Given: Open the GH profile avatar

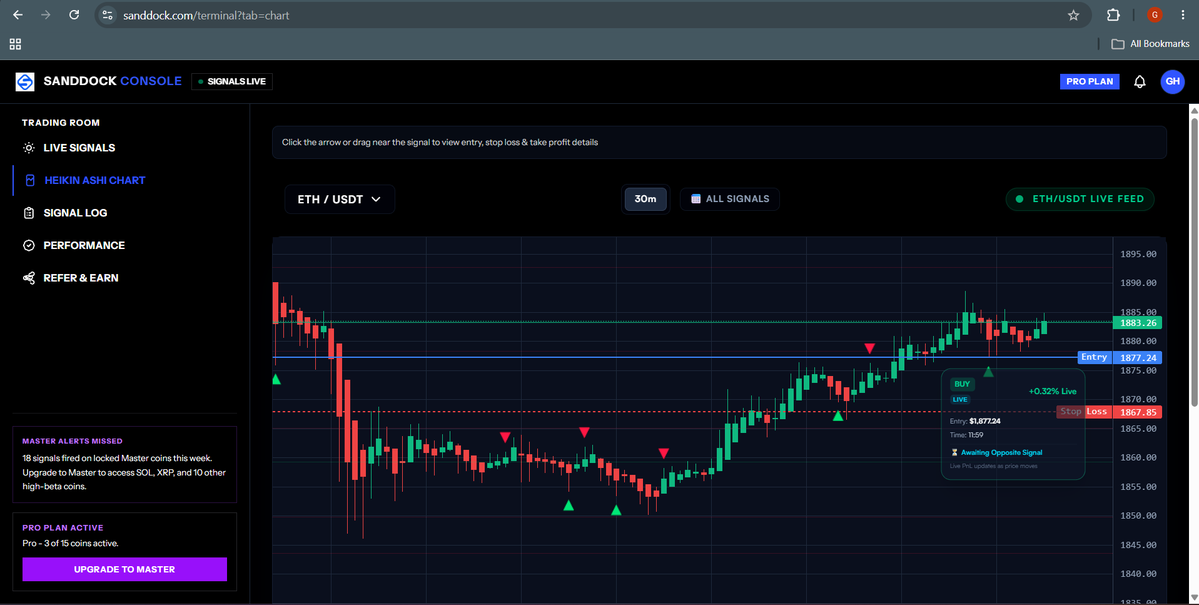Looking at the screenshot, I should click(x=1172, y=82).
